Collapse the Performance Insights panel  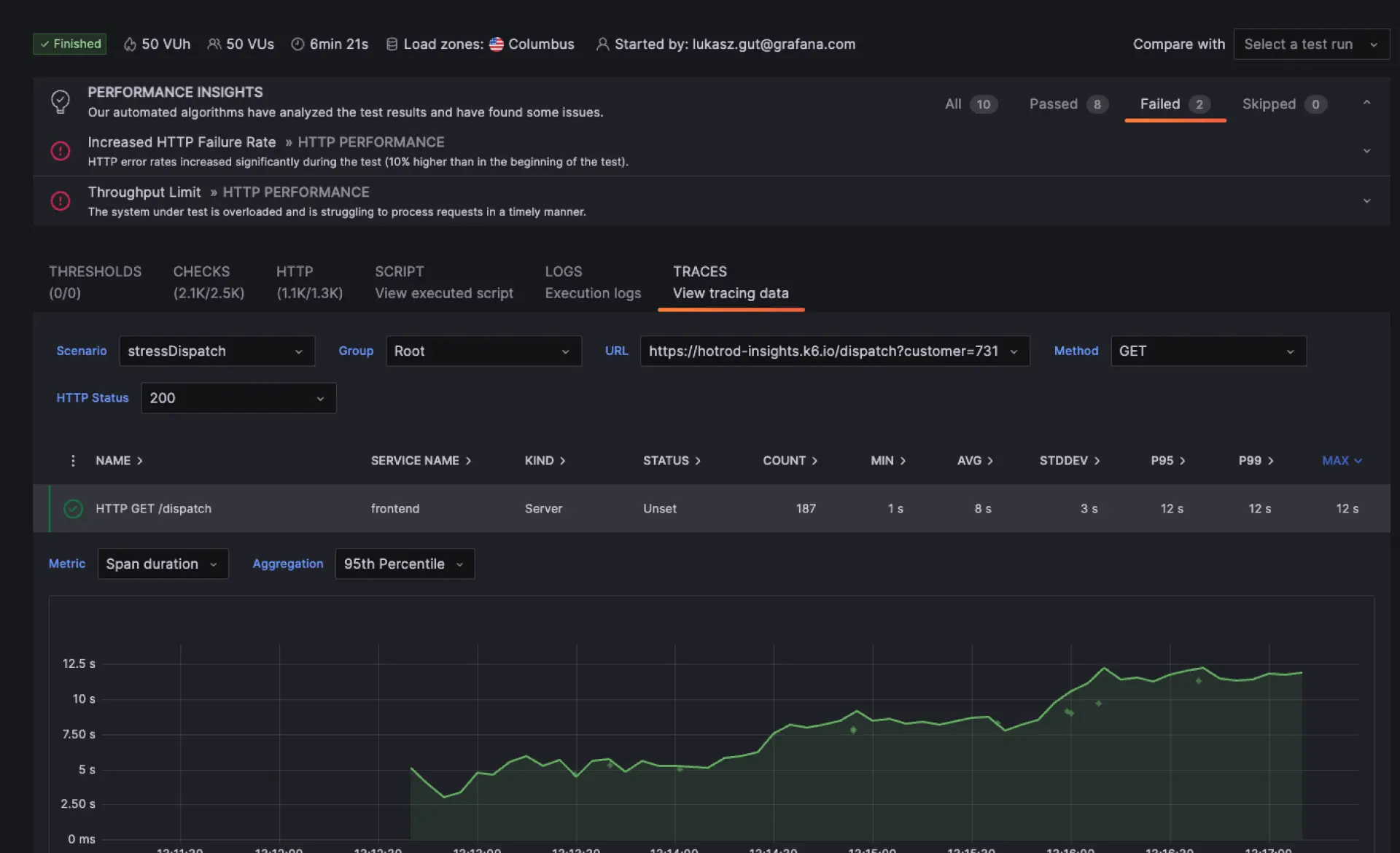coord(1366,103)
